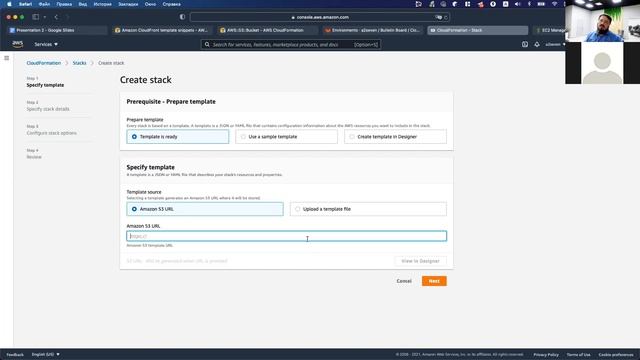Go to Stacks breadcrumb link
The image size is (640, 360).
(79, 63)
